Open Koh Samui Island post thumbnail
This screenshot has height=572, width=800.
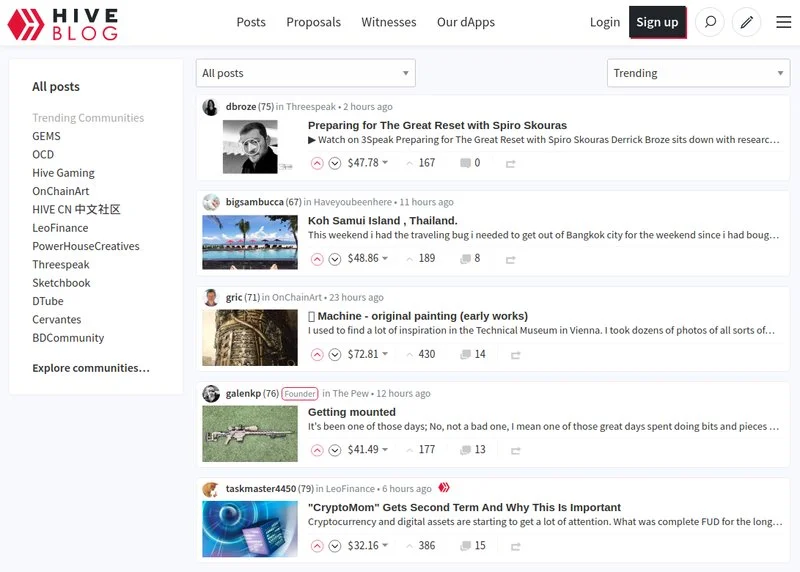(250, 242)
